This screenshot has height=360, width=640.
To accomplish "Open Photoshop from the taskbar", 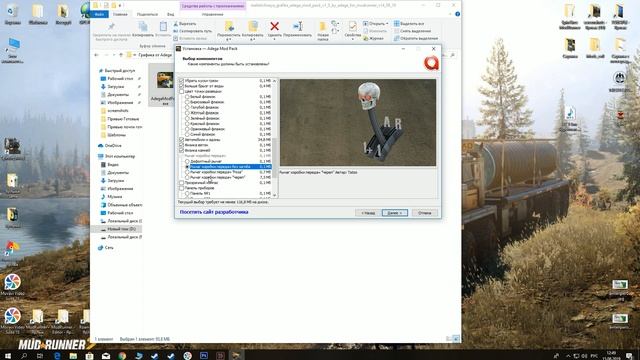I will click(204, 356).
